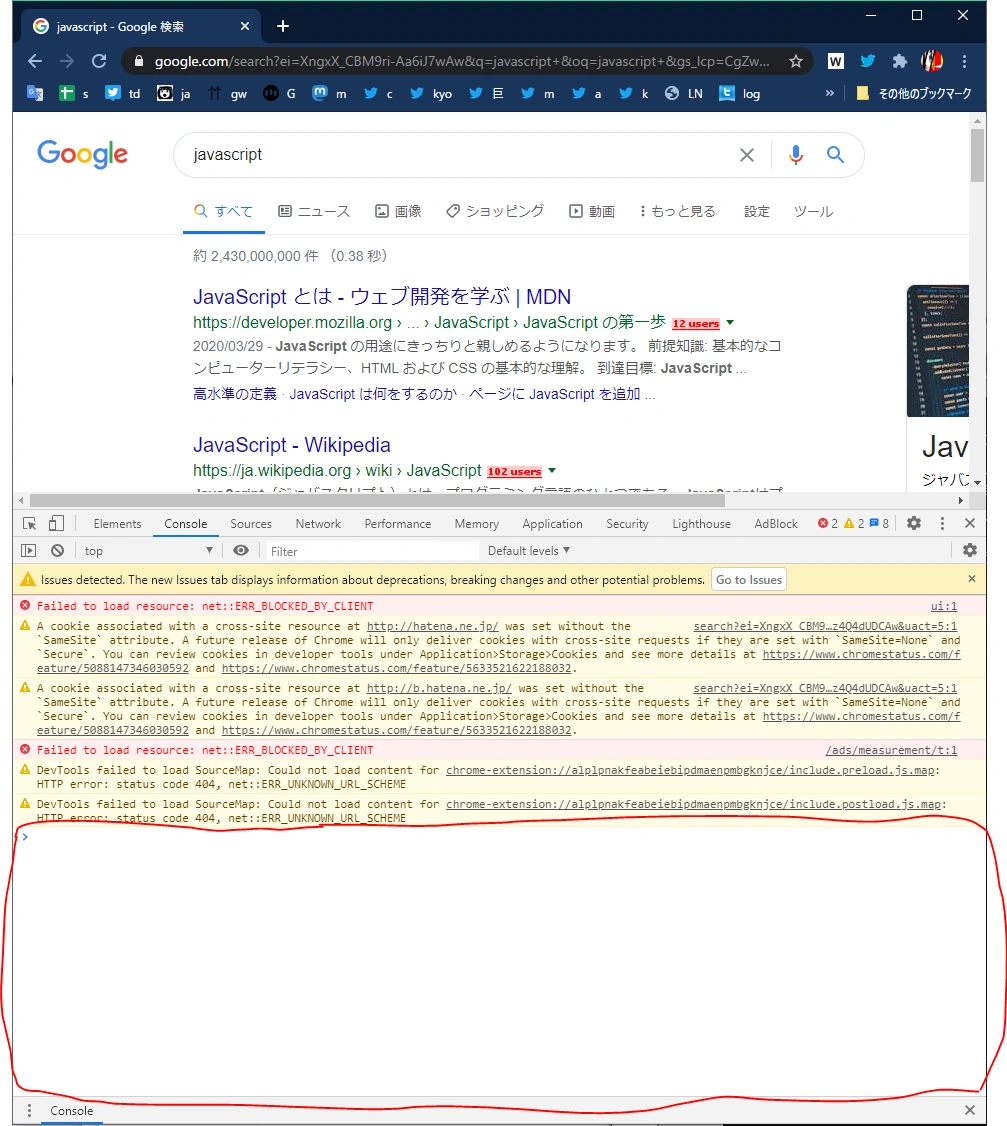Open the JavaScript - Wikipedia result title
The width and height of the screenshot is (1007, 1126).
click(x=292, y=445)
